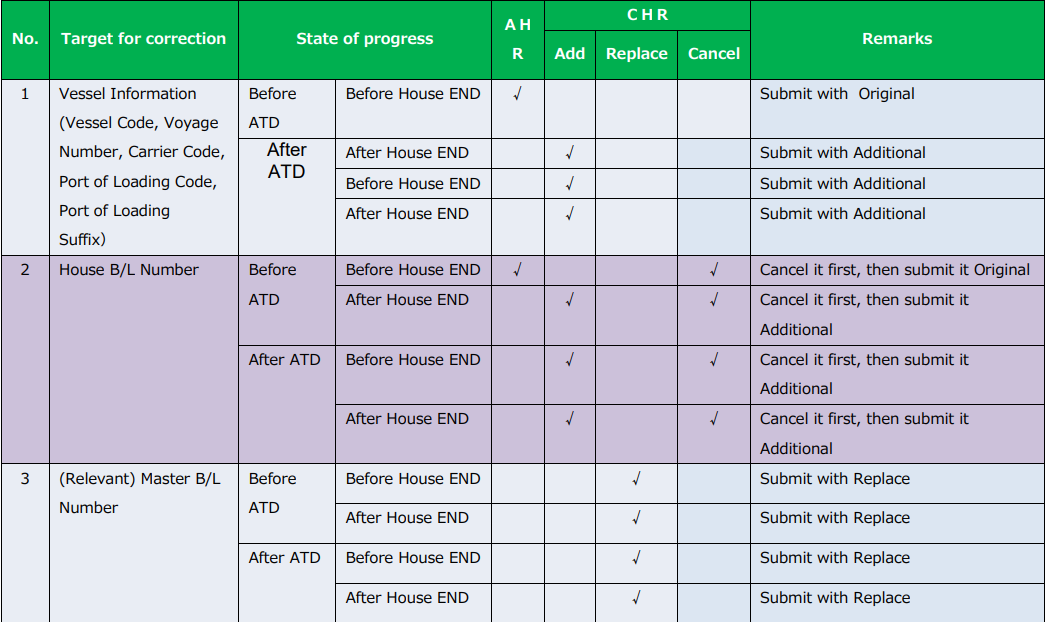Click row number 2 cell
The height and width of the screenshot is (622, 1045).
[x=25, y=270]
